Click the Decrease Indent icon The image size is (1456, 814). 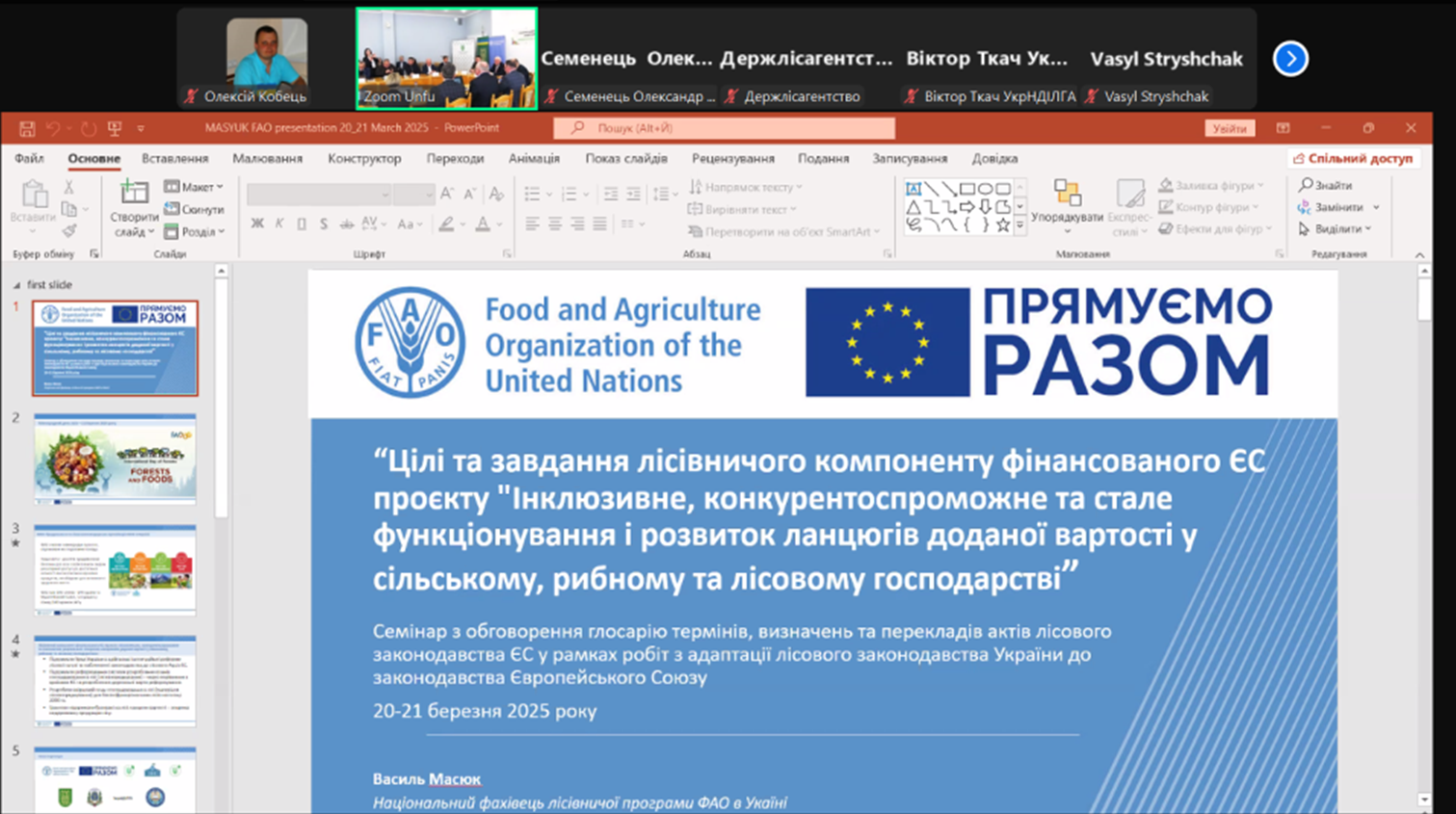point(611,195)
